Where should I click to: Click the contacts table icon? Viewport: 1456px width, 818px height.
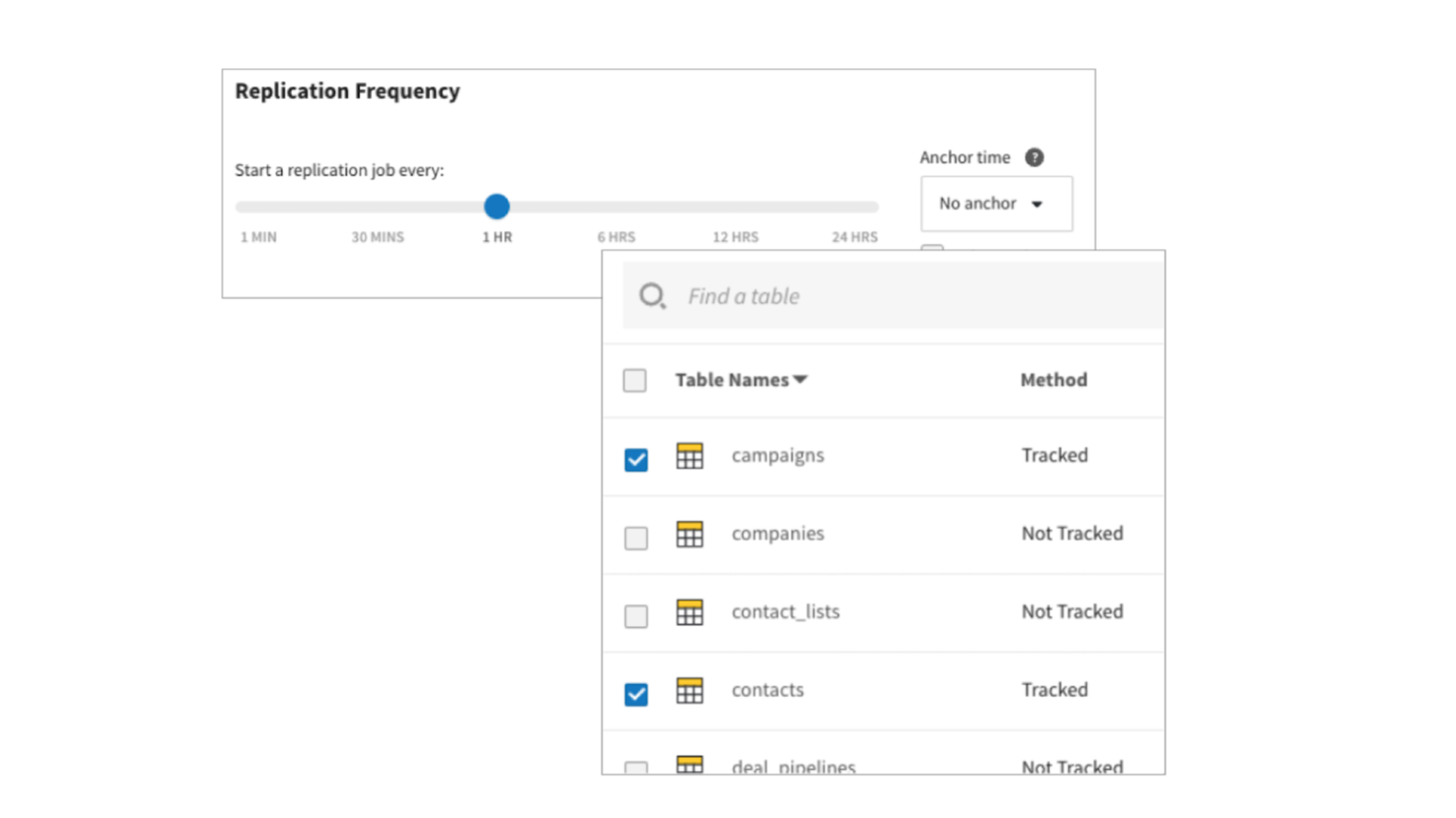690,690
